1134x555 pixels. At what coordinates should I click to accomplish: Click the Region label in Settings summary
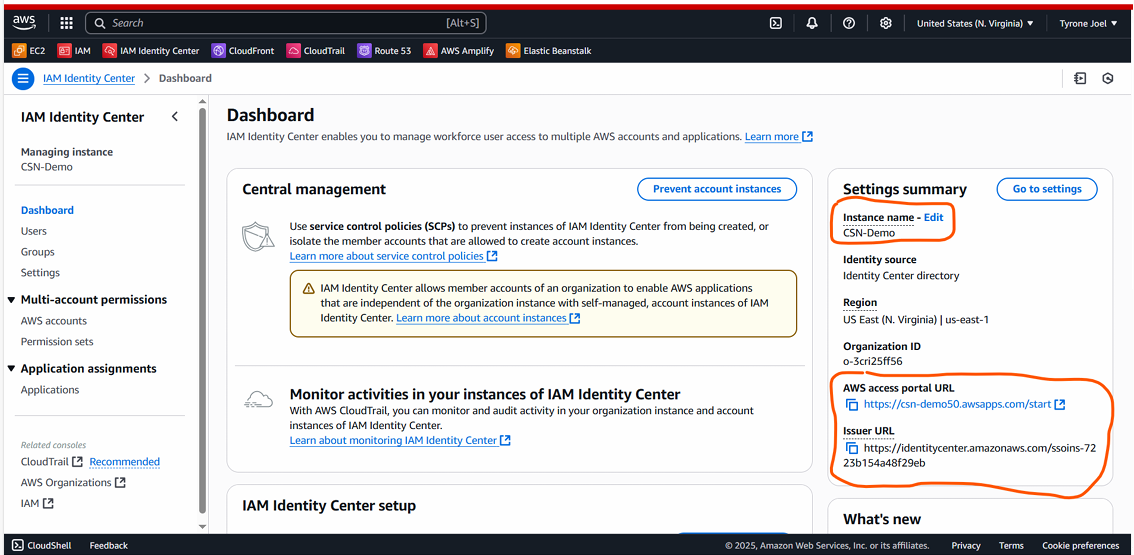860,303
